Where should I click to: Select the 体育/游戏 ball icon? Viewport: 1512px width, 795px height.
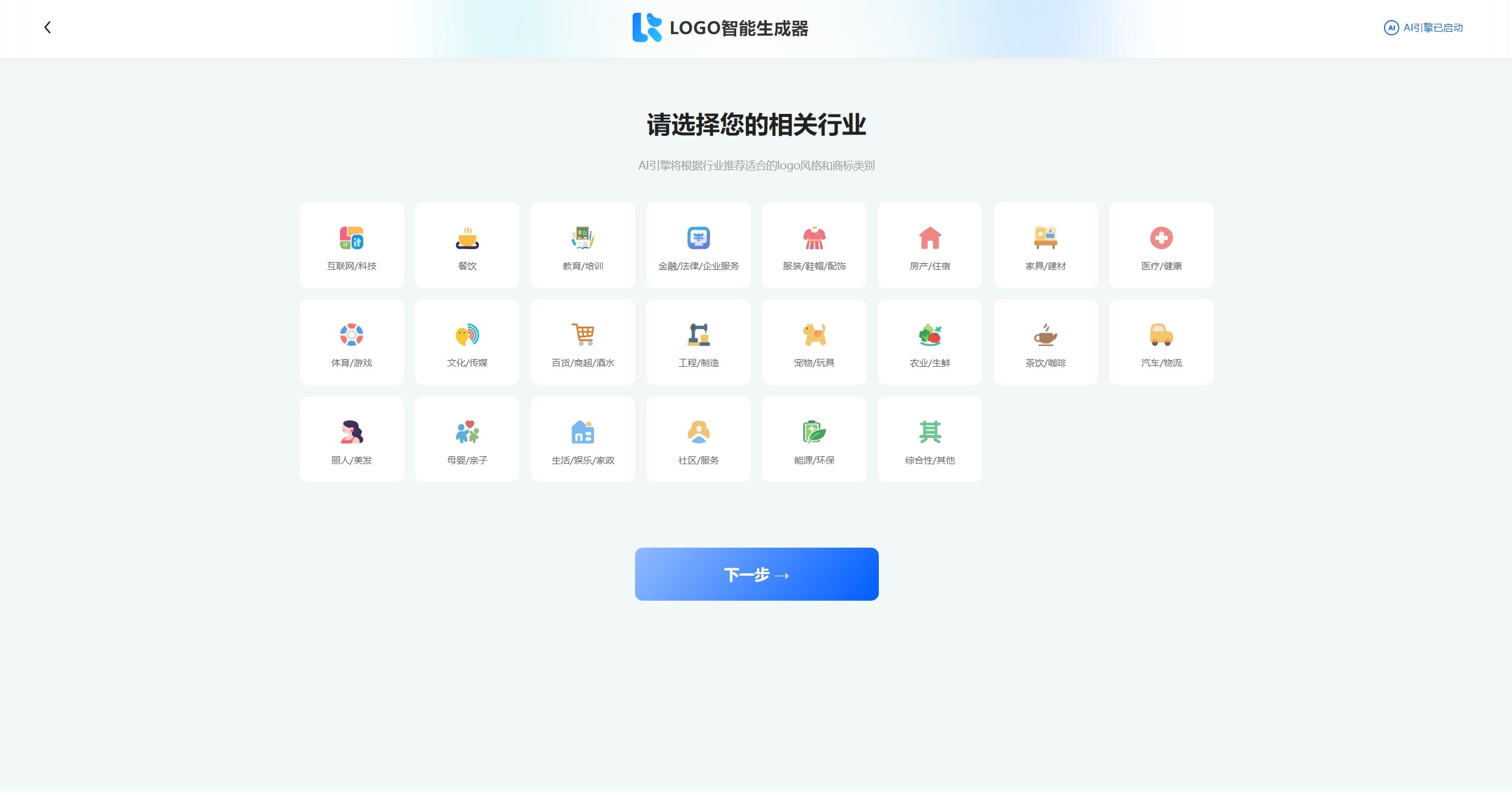(x=352, y=334)
